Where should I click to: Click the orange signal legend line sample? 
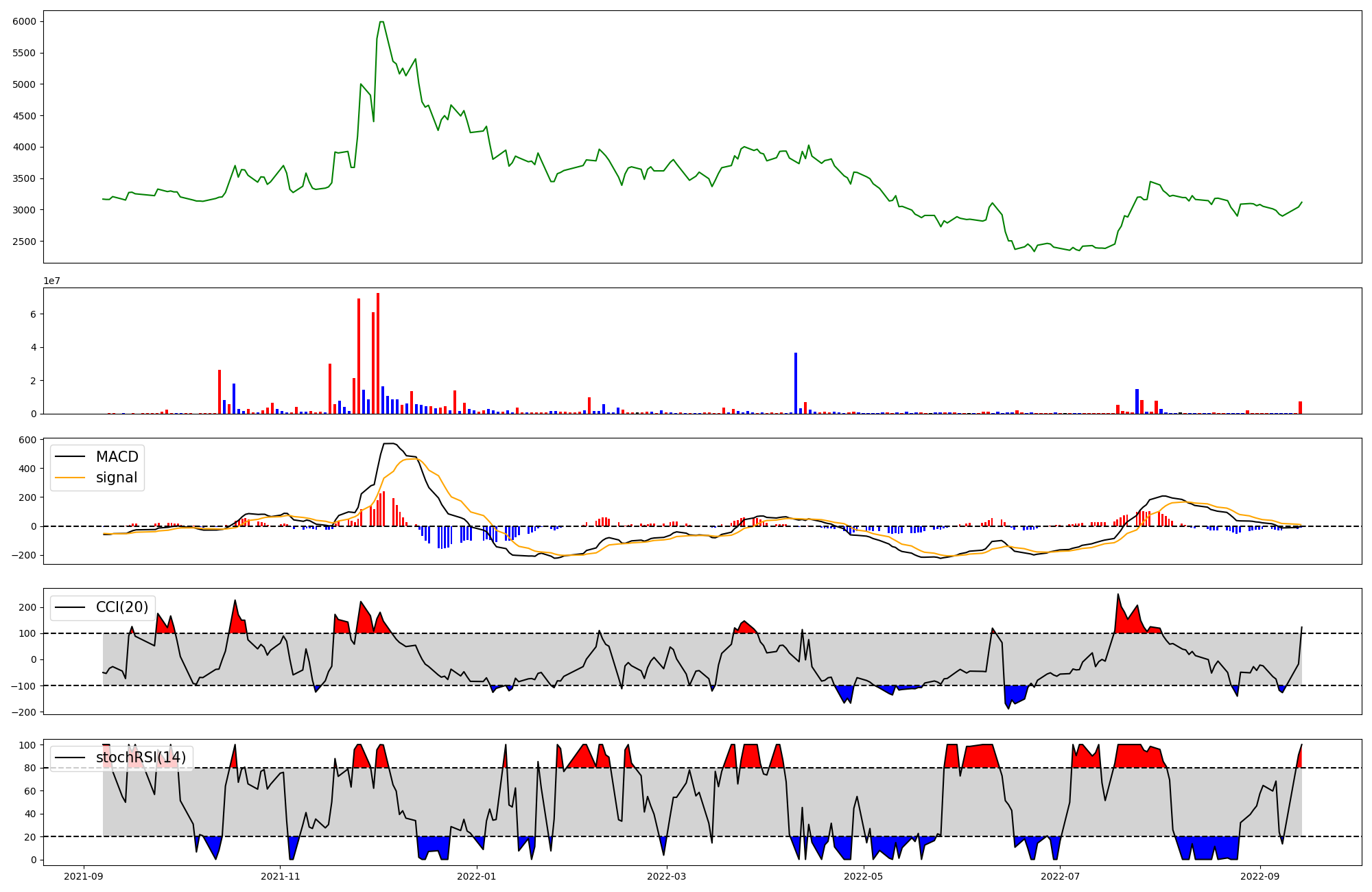[70, 478]
